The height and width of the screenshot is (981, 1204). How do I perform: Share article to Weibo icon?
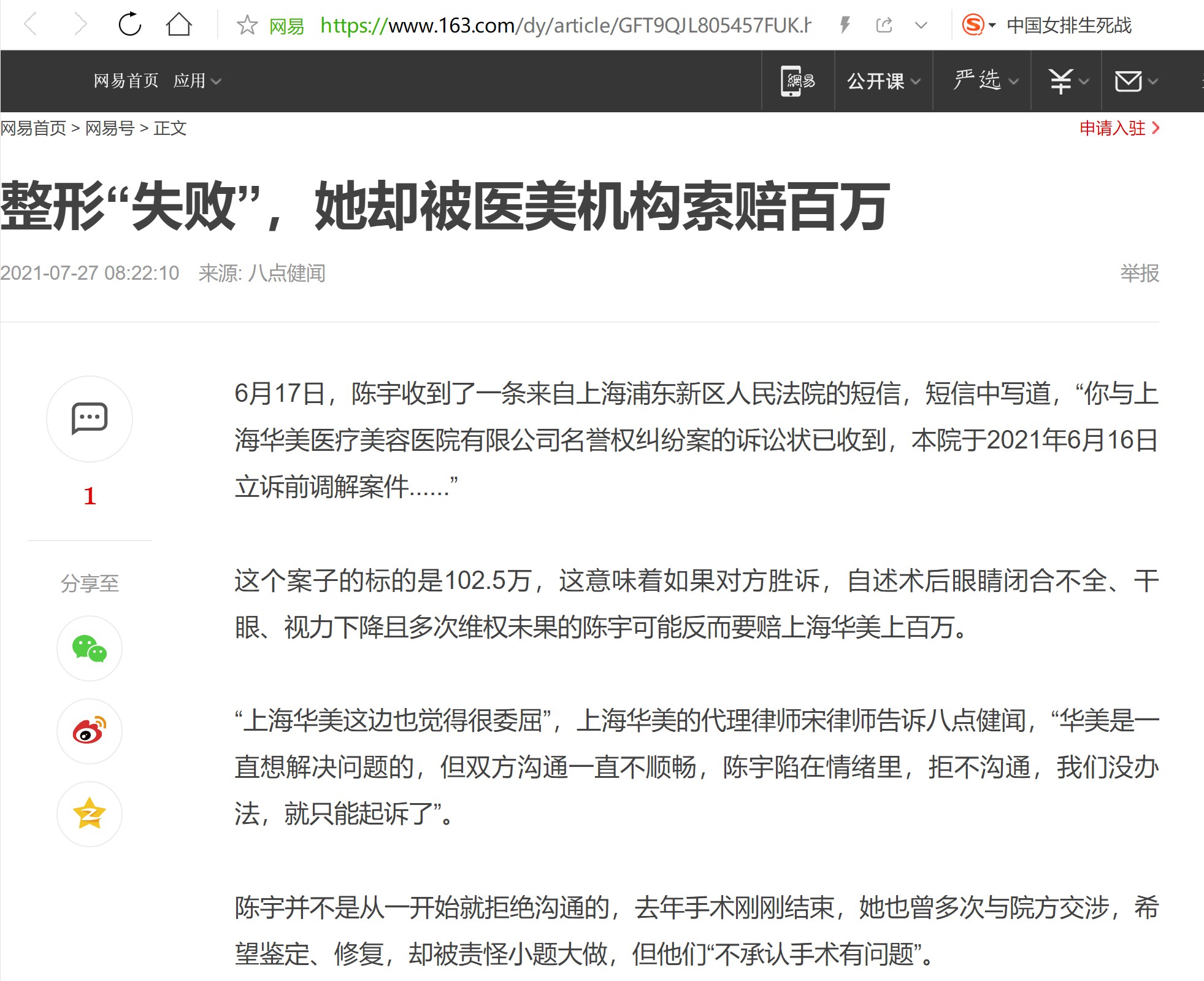[x=90, y=731]
